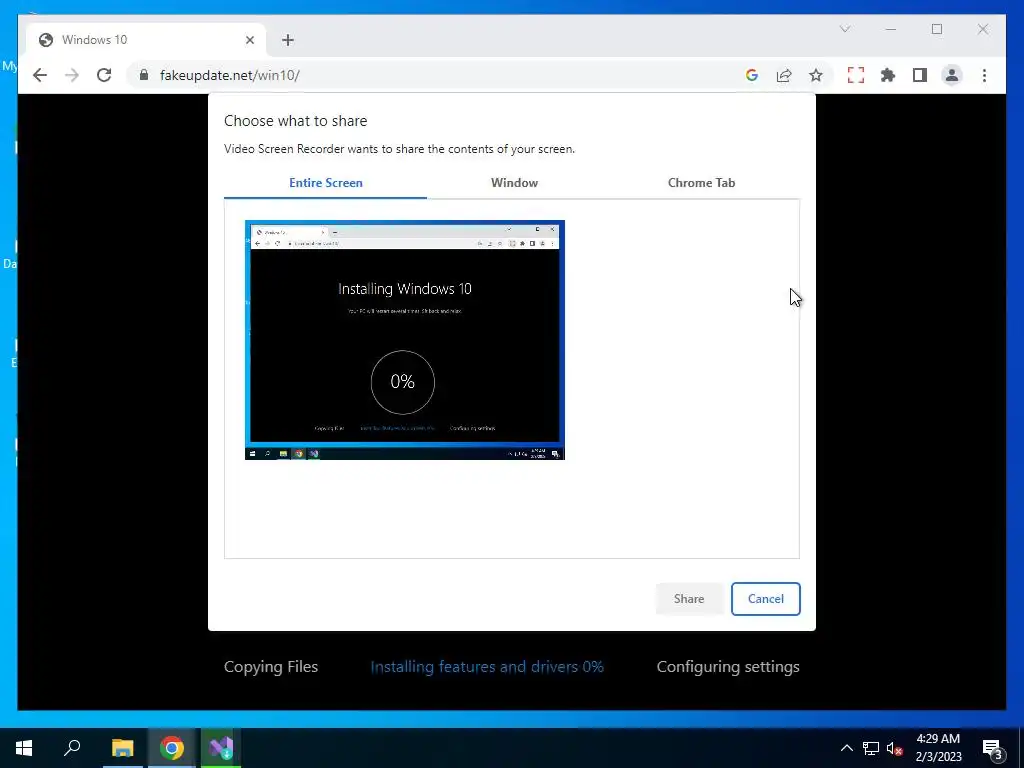Screen dimensions: 1024x768
Task: Click the lock icon beside the URL
Action: click(x=144, y=75)
